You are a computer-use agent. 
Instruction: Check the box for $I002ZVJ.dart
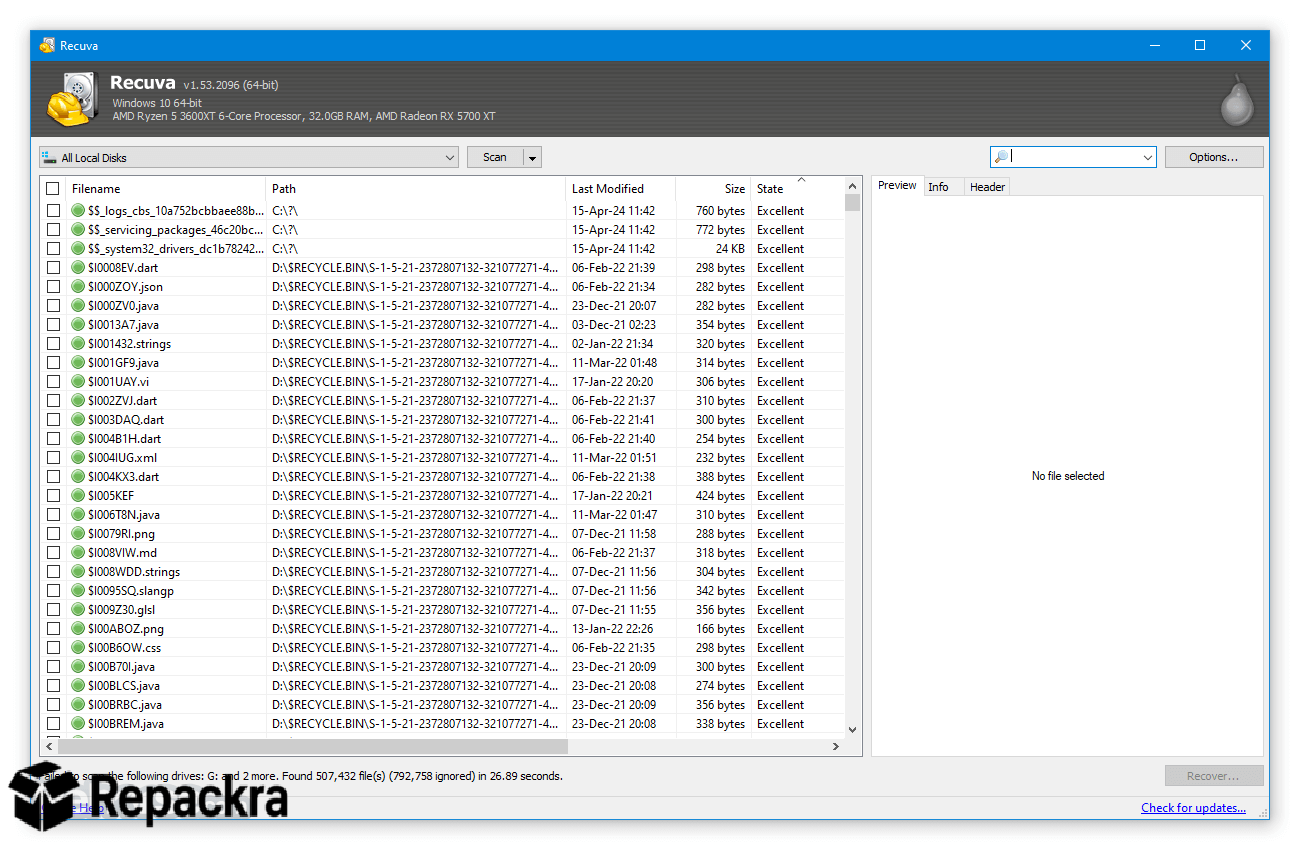53,401
